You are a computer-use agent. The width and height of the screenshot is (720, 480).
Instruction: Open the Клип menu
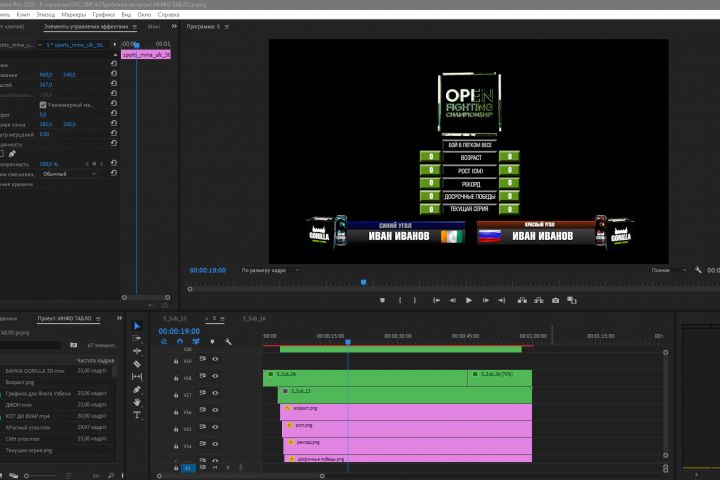coord(23,15)
